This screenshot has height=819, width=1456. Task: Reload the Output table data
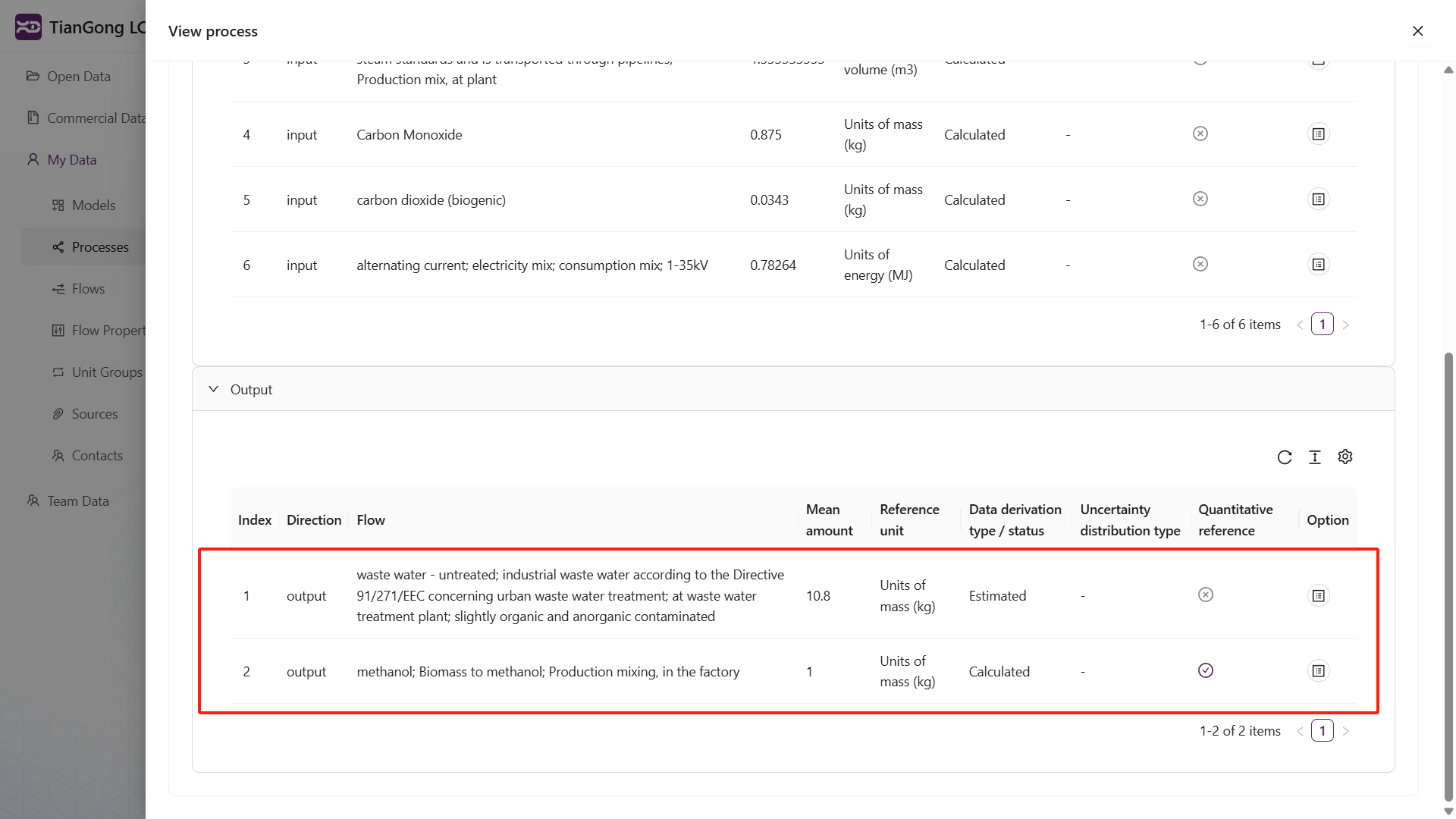click(1284, 457)
